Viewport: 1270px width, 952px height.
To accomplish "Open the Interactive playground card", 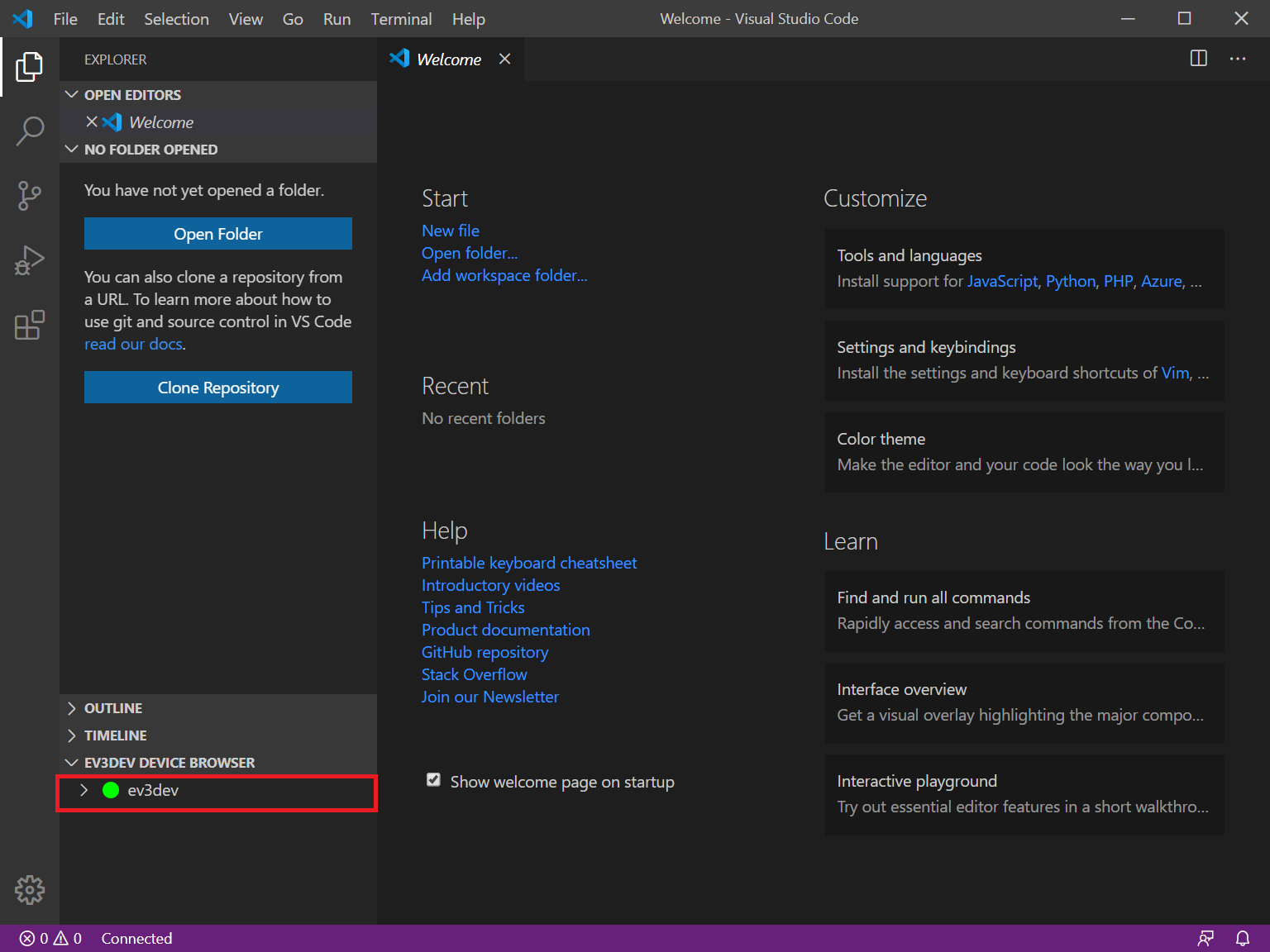I will click(x=1024, y=794).
